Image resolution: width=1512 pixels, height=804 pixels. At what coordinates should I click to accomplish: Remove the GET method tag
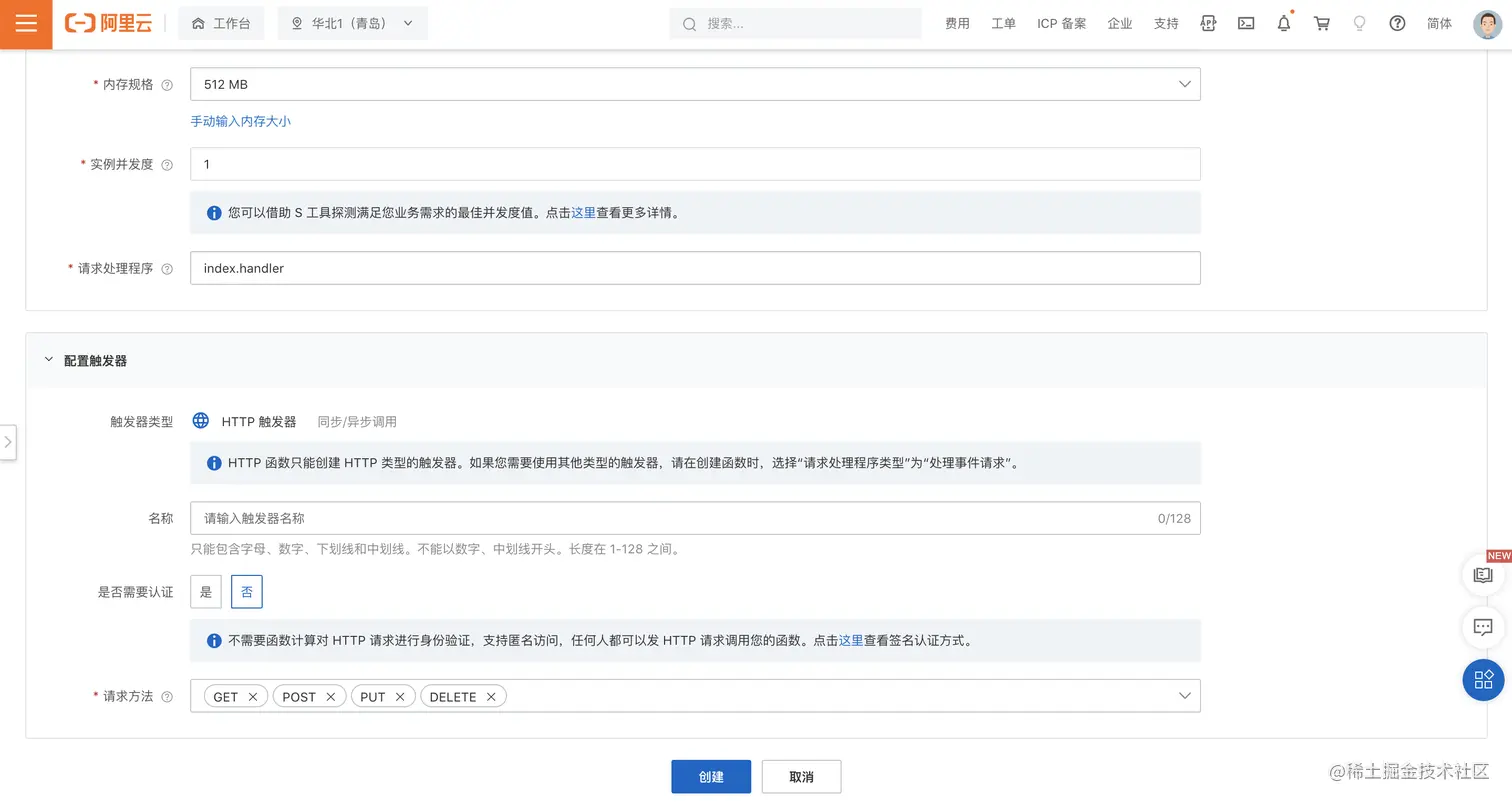[253, 697]
